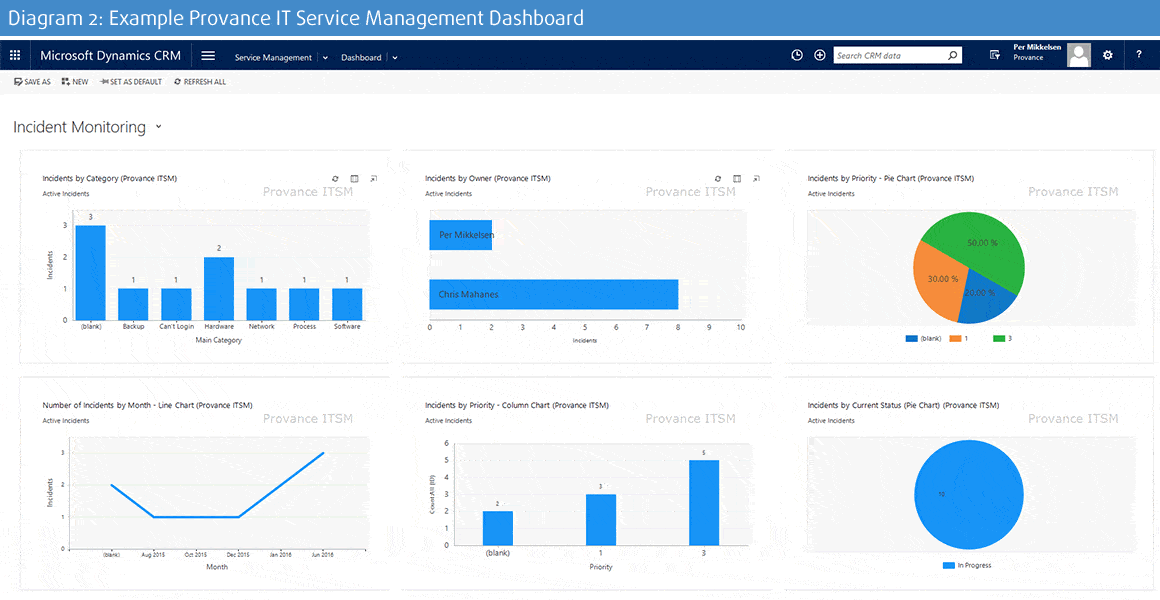Click the Process category bar
This screenshot has height=600, width=1160.
[x=304, y=304]
